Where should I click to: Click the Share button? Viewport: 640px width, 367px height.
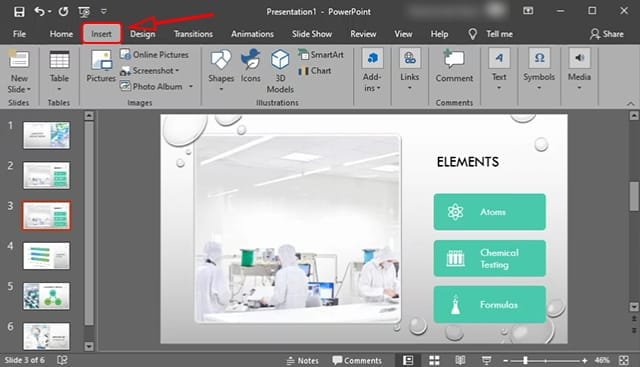coord(607,34)
